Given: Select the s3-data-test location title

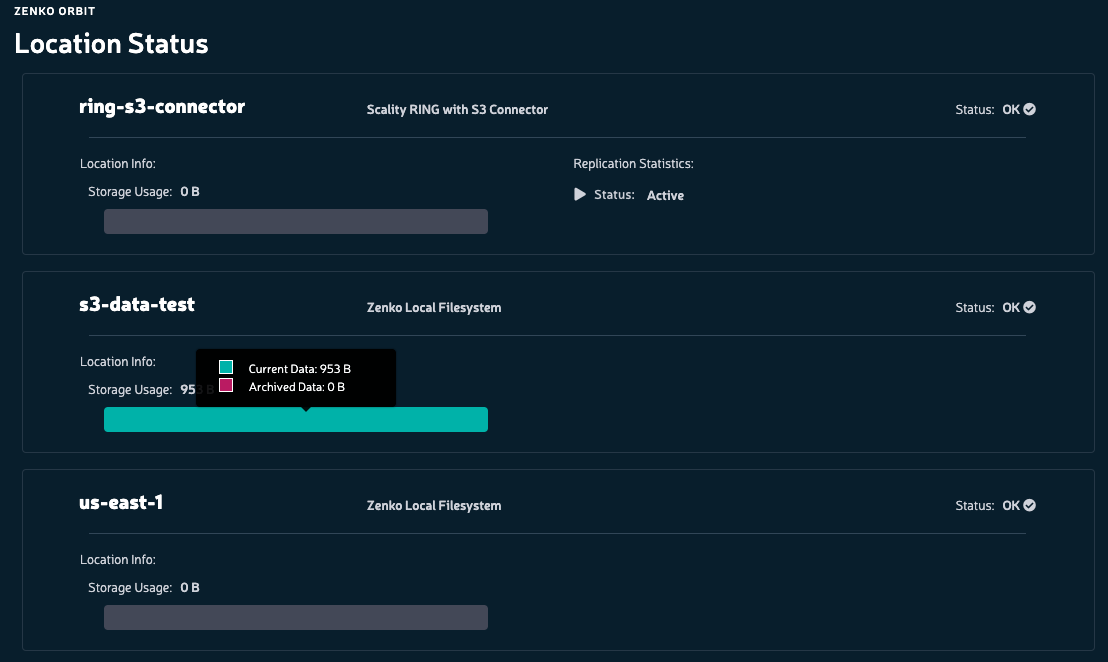Looking at the screenshot, I should point(137,305).
